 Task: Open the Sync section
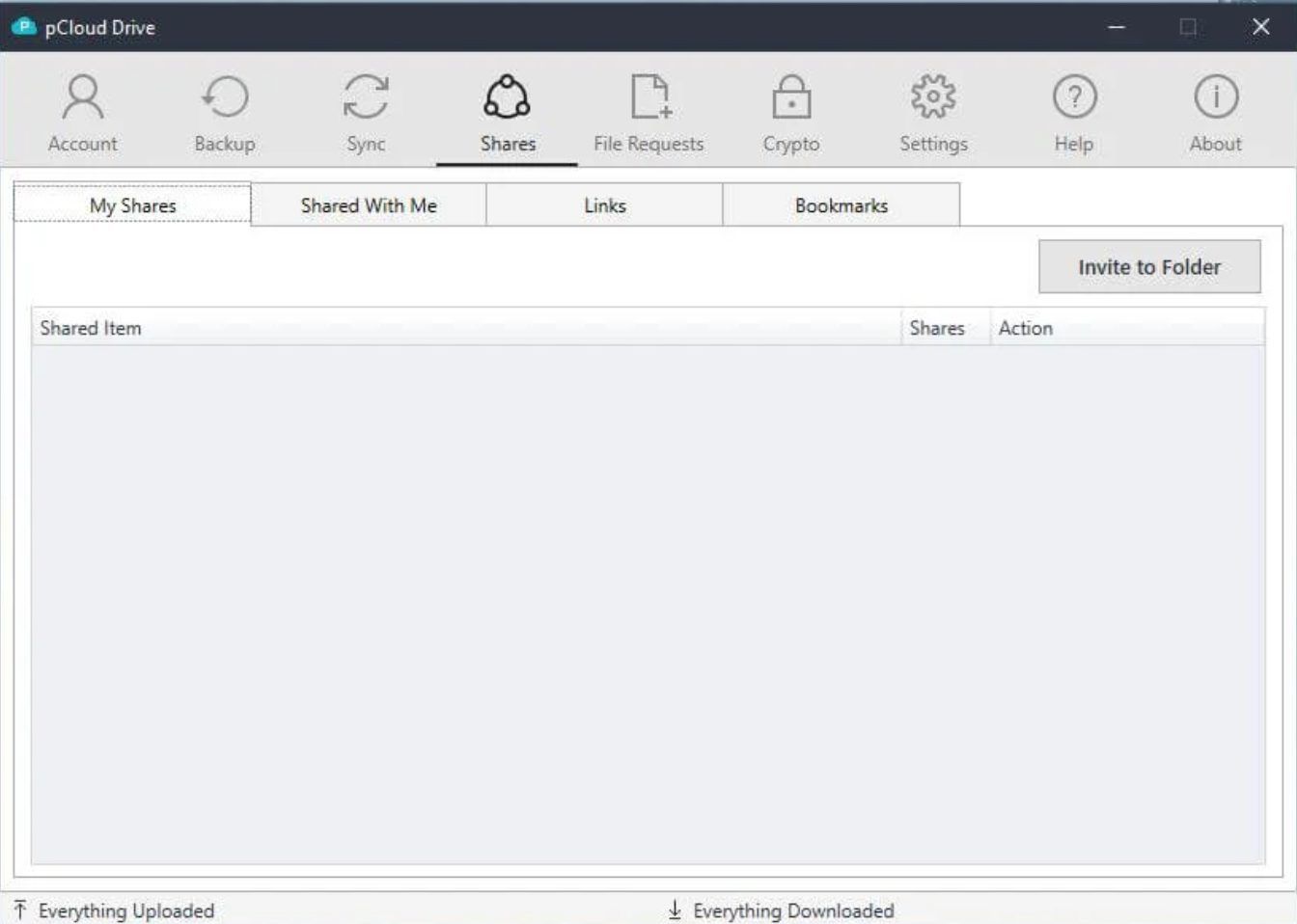click(x=366, y=114)
